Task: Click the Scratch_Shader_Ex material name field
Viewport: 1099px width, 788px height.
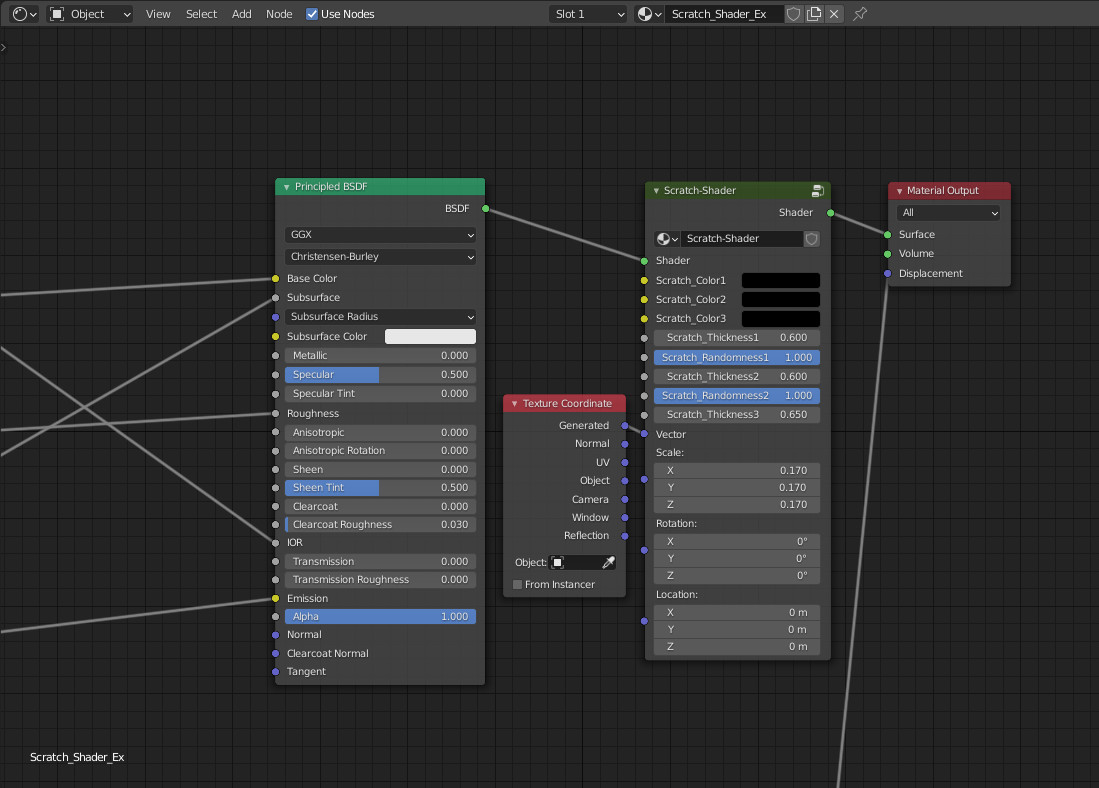Action: pyautogui.click(x=723, y=14)
